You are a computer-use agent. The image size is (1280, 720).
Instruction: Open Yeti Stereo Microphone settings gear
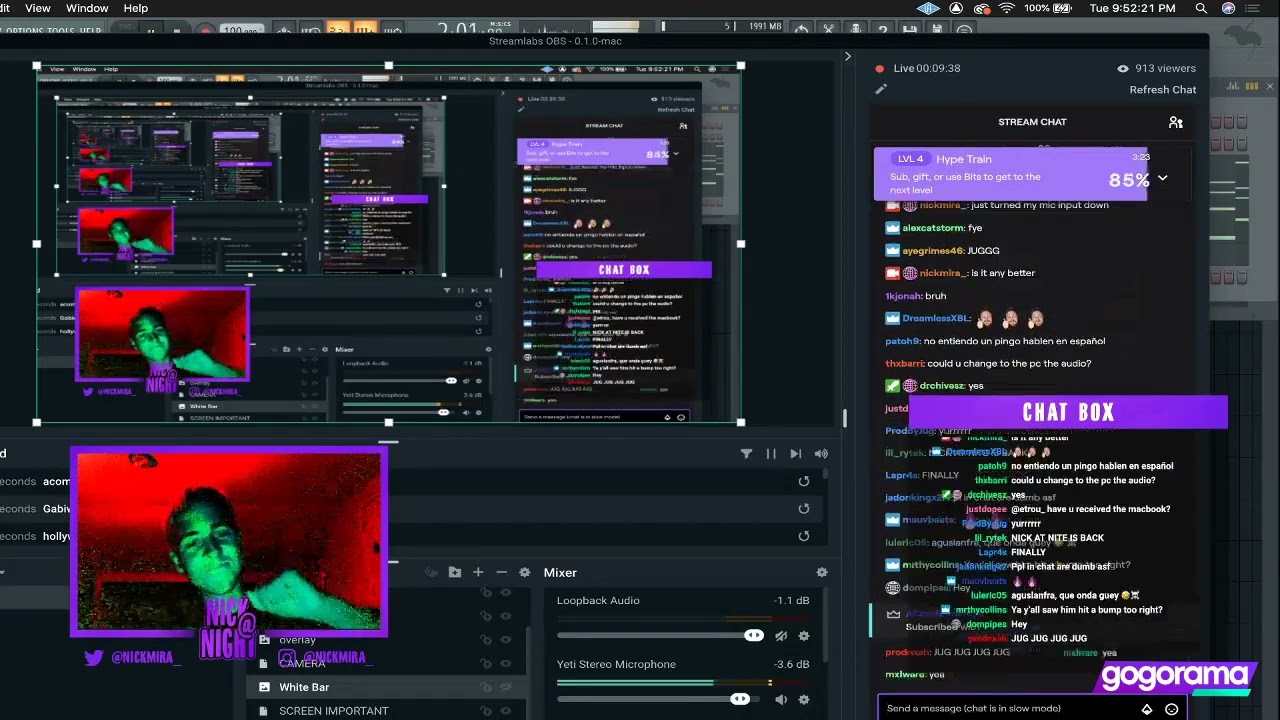coord(804,699)
